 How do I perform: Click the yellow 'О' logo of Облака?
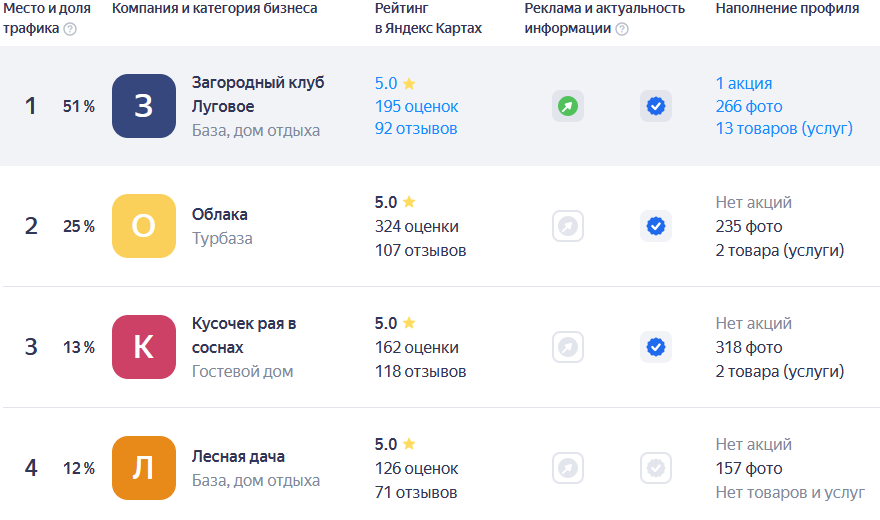click(144, 227)
